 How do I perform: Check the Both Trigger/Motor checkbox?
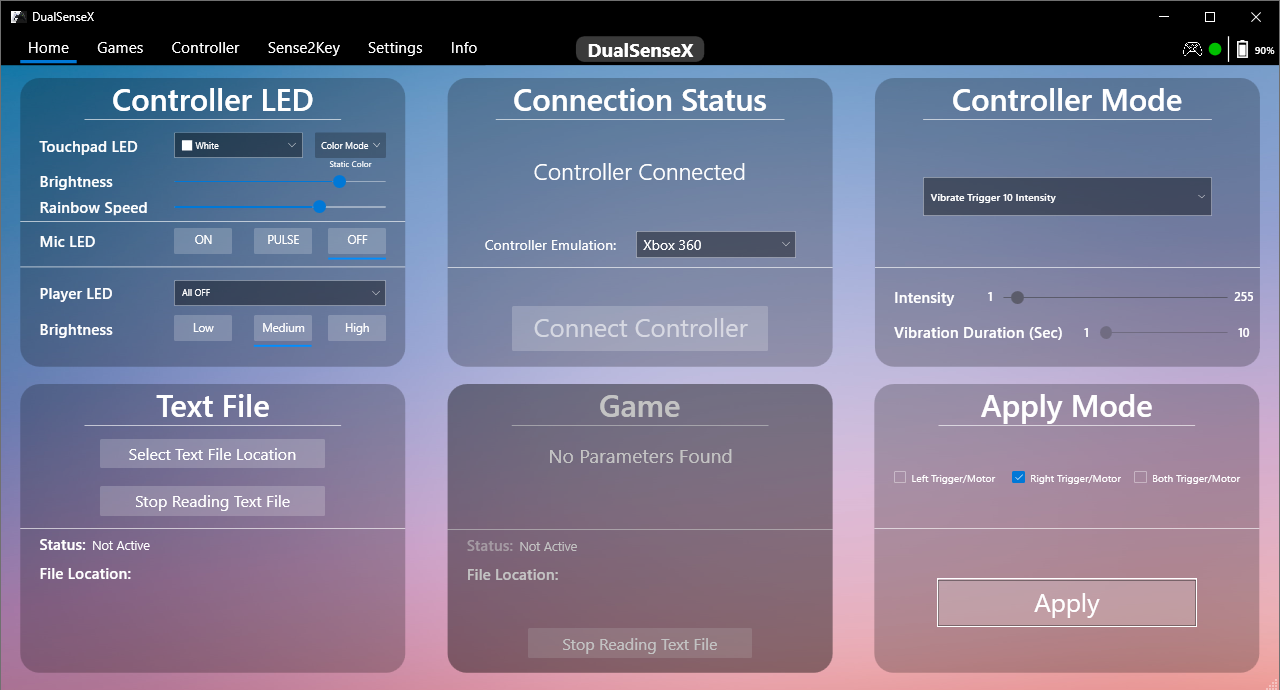[x=1141, y=478]
